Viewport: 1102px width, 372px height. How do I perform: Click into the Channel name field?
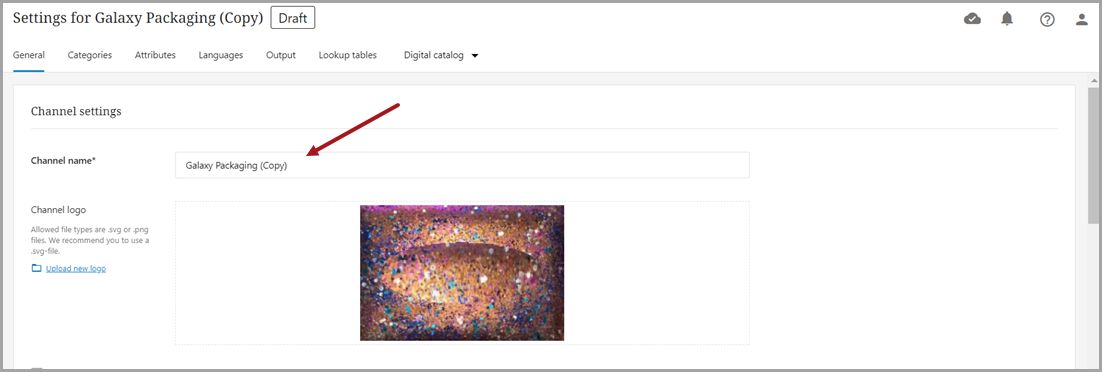(462, 165)
